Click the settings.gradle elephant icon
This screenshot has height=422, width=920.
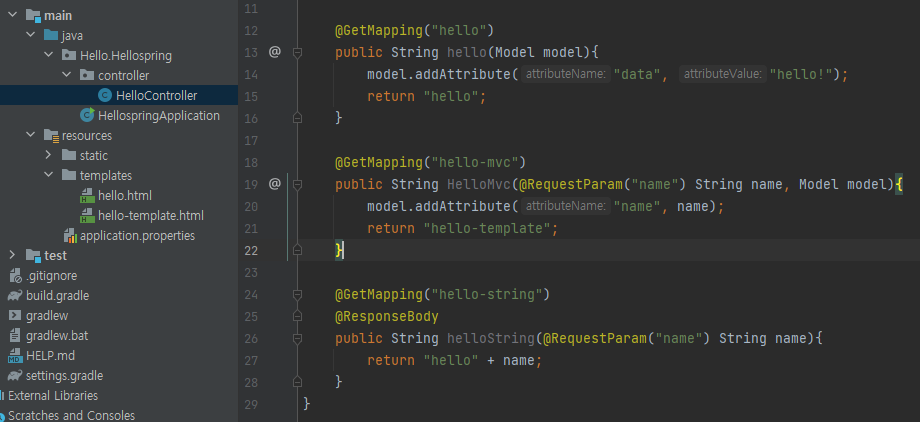[x=15, y=375]
